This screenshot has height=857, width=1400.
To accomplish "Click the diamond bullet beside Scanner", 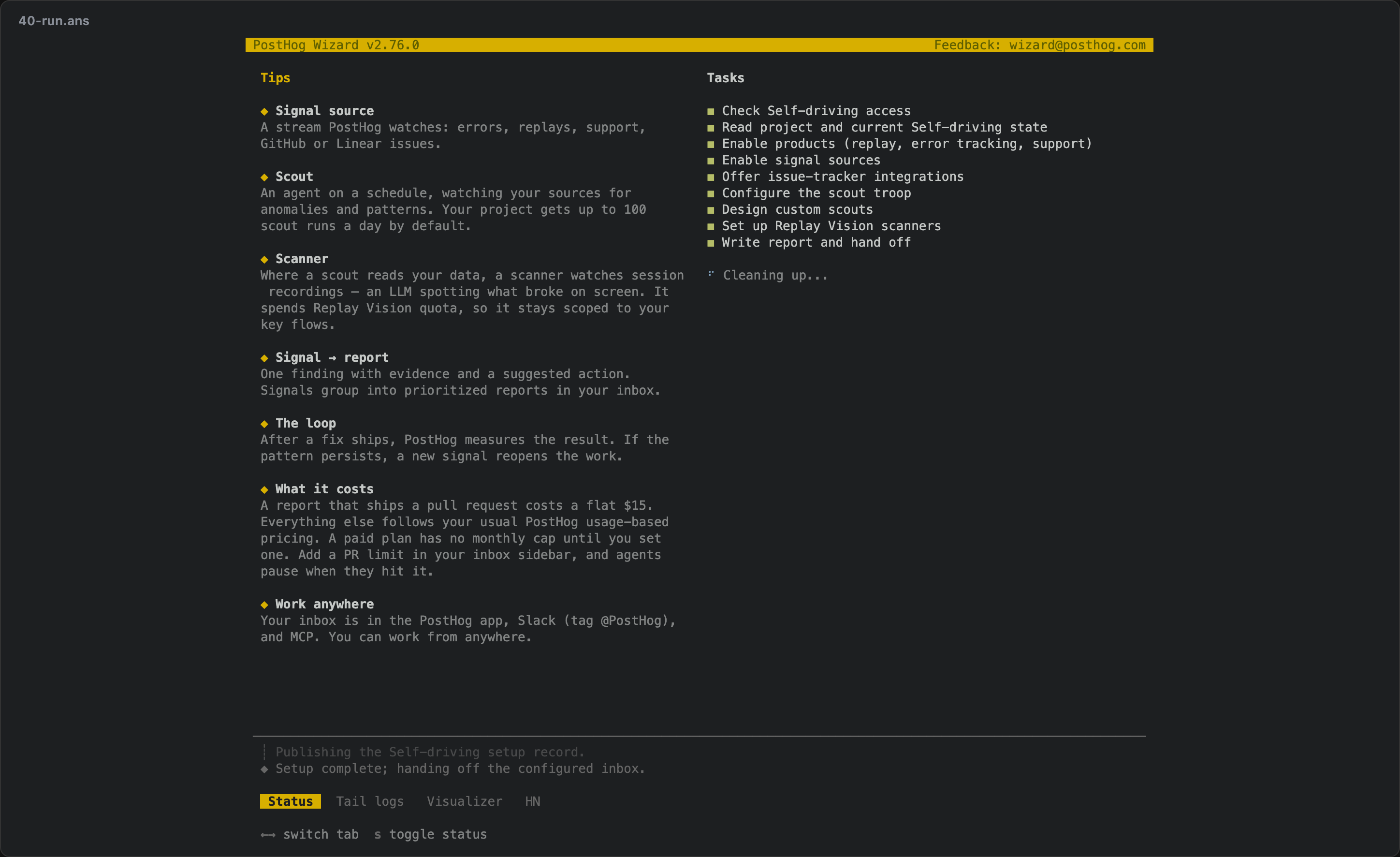I will [x=264, y=260].
